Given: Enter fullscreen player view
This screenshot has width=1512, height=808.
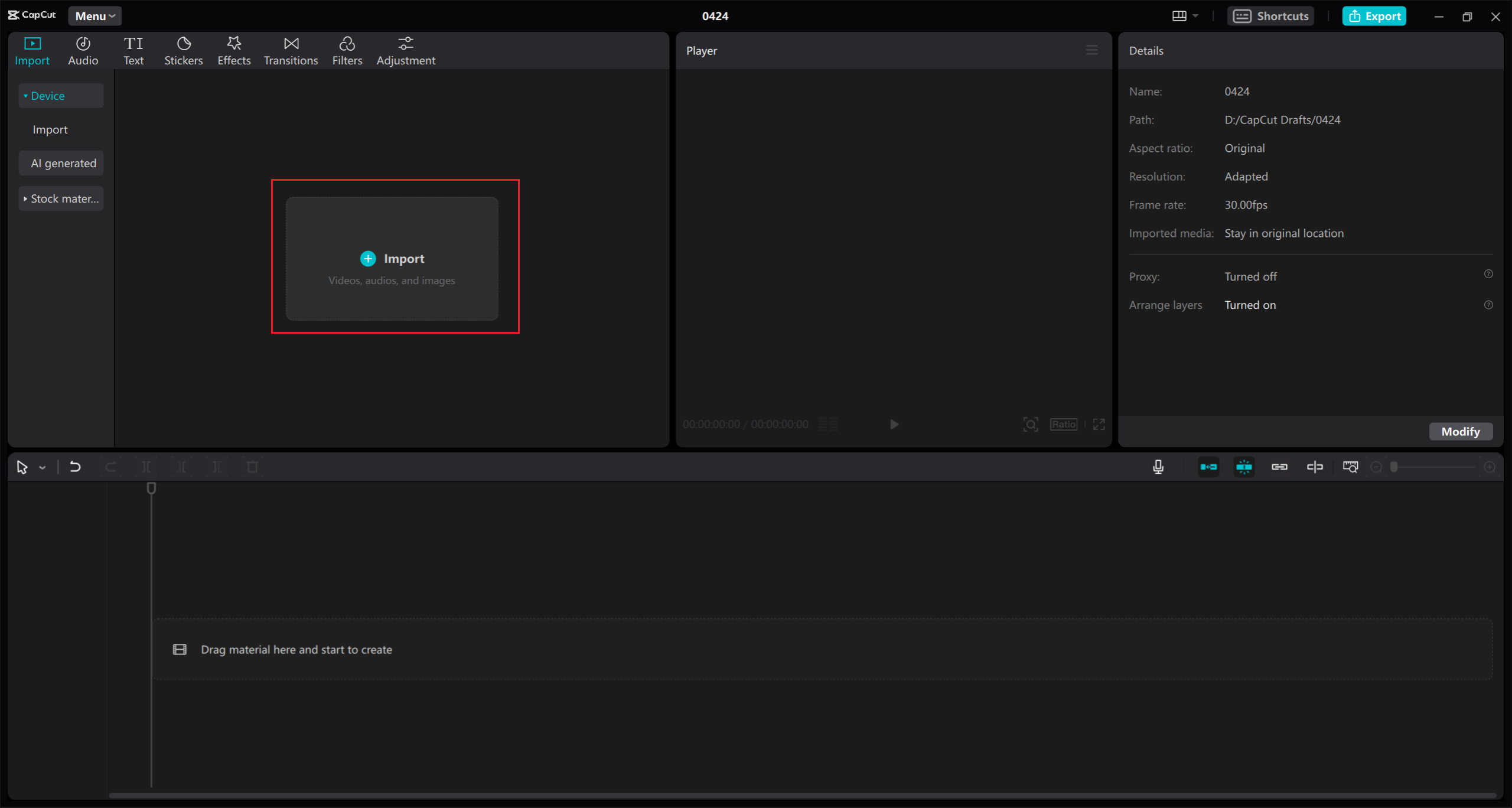Looking at the screenshot, I should tap(1099, 424).
